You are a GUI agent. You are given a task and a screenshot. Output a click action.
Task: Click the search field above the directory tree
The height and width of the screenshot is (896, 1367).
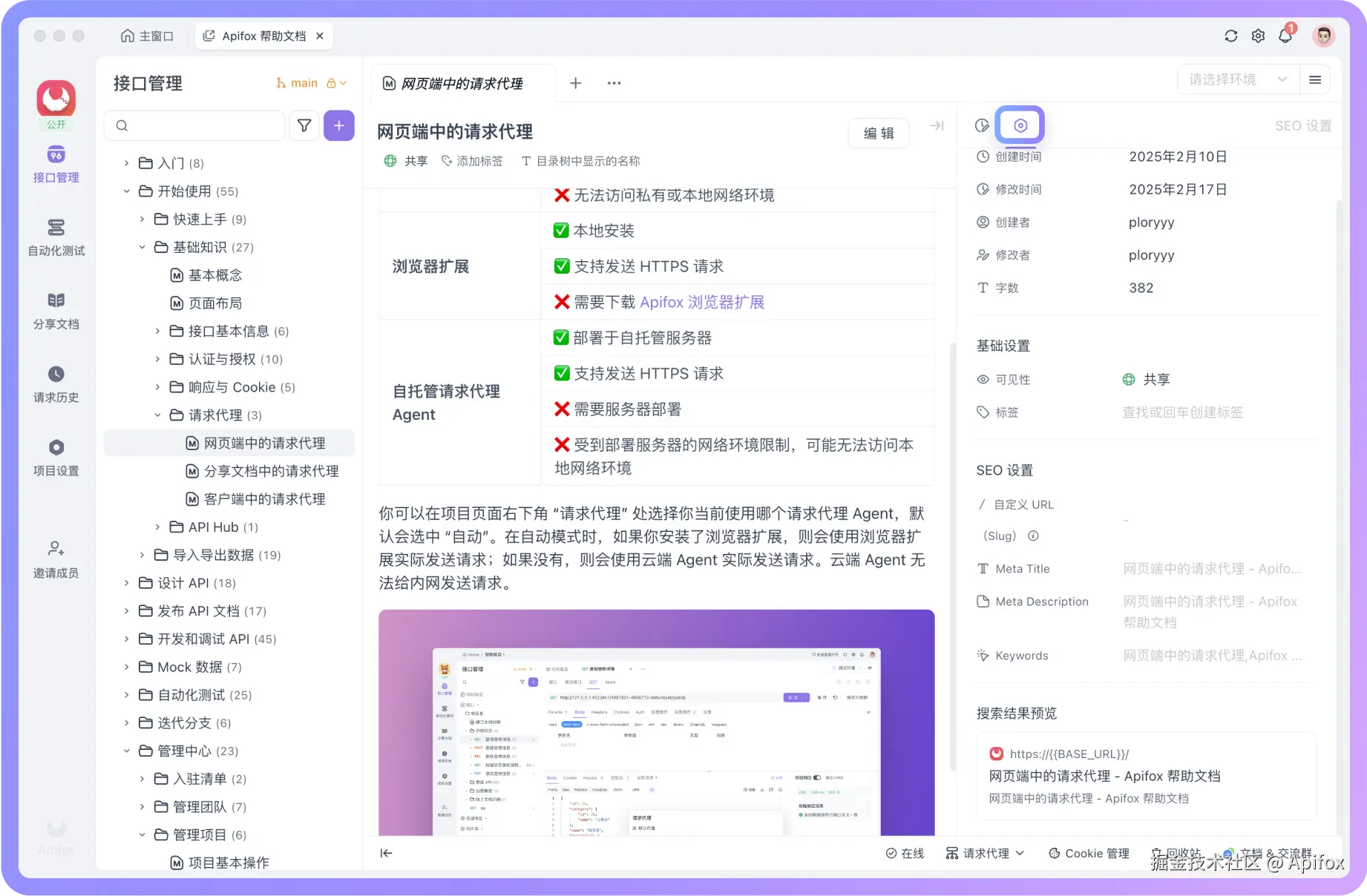pyautogui.click(x=194, y=125)
